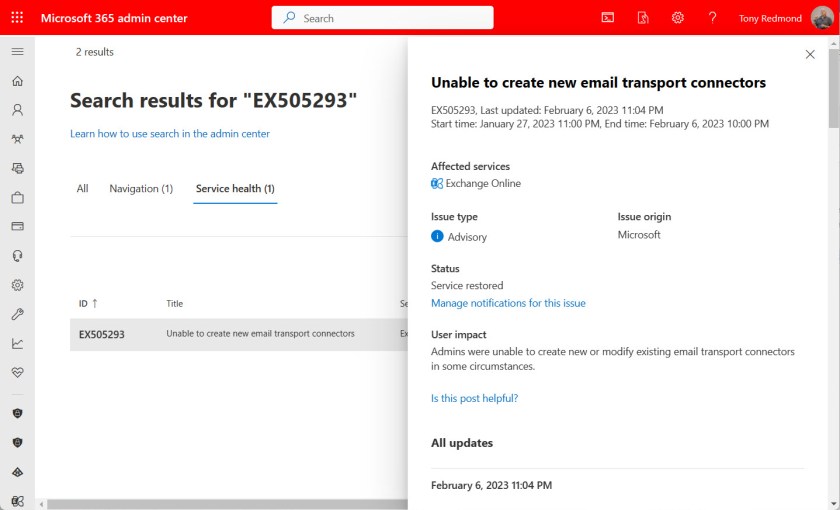Open settings gear in top header
The height and width of the screenshot is (510, 840).
pos(678,18)
